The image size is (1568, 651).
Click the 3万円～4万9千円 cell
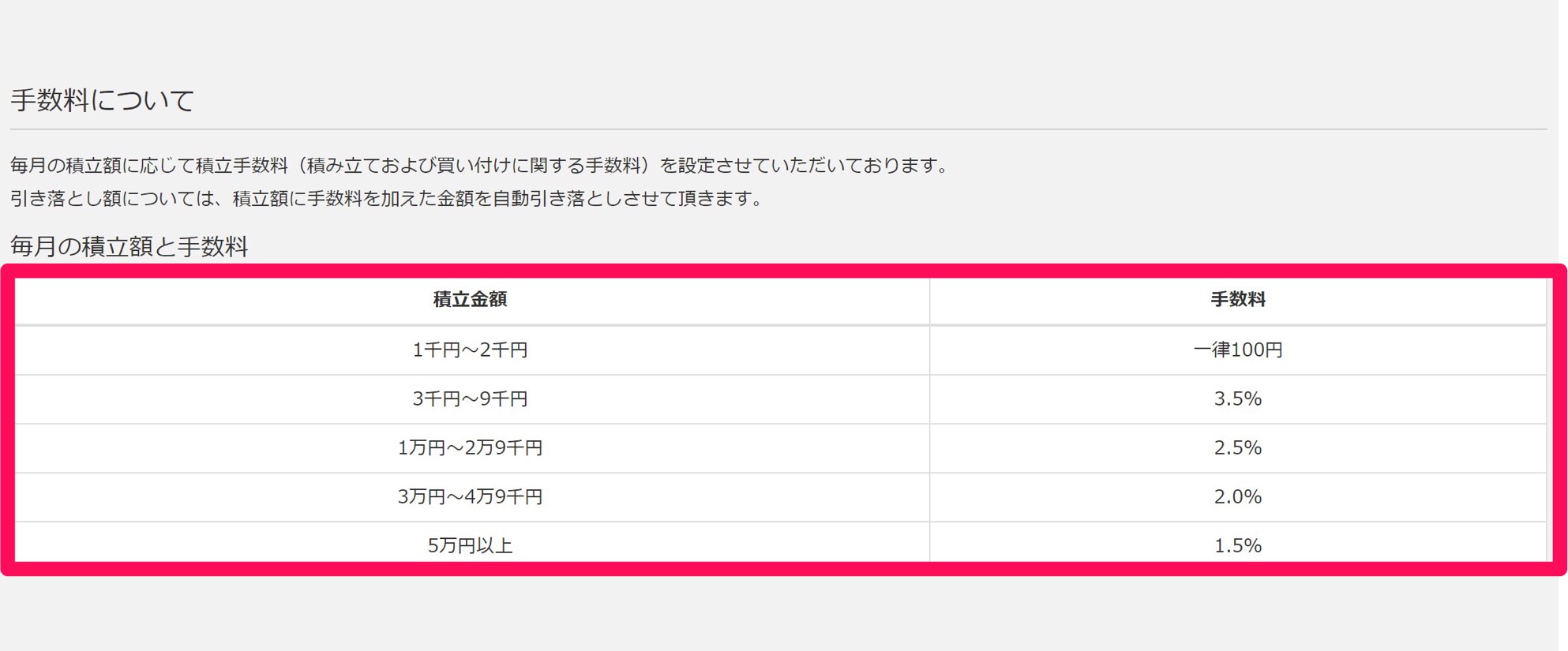[470, 496]
